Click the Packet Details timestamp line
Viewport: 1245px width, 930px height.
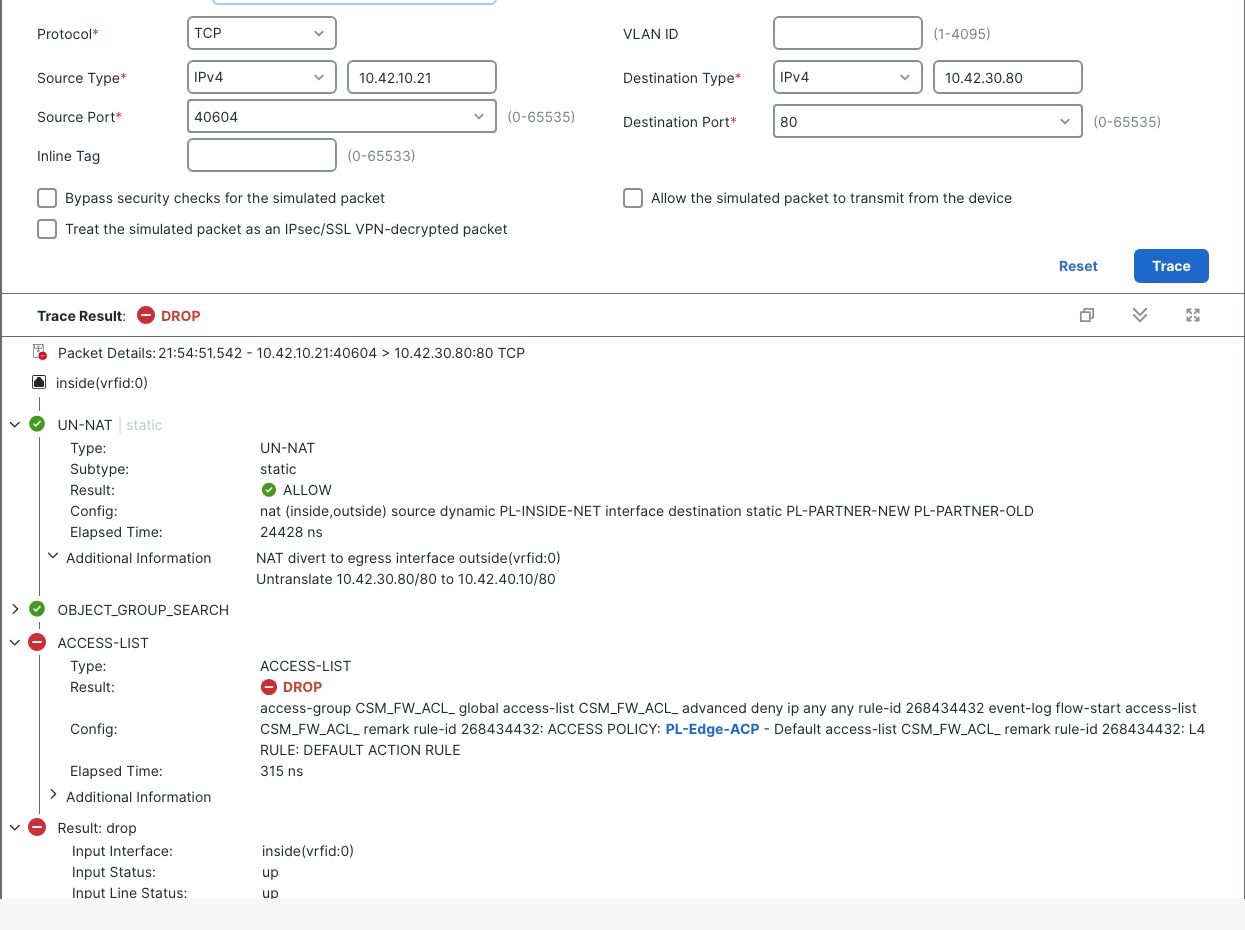click(x=291, y=353)
